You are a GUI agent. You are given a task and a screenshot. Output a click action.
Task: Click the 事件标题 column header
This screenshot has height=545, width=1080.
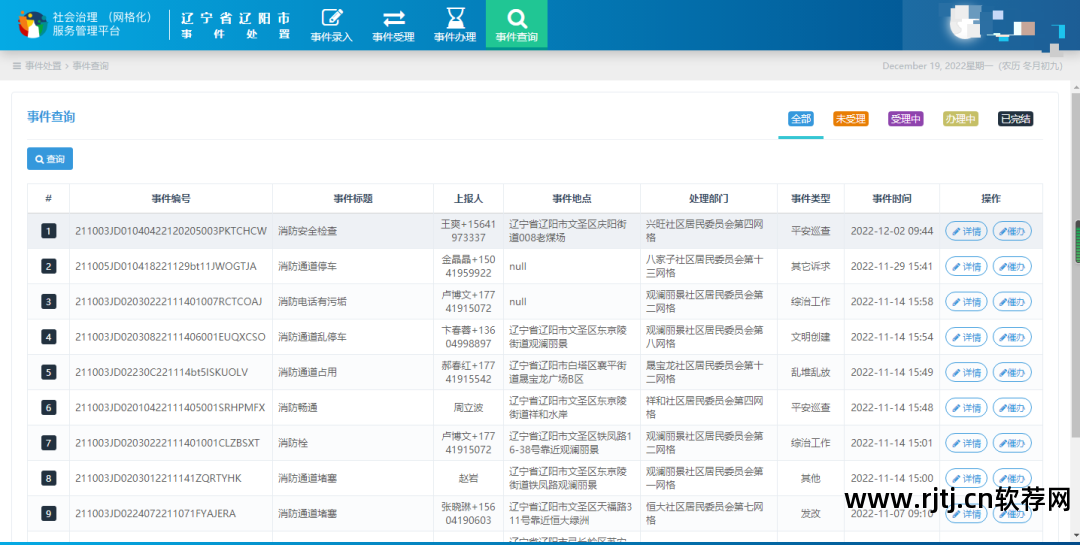point(353,198)
